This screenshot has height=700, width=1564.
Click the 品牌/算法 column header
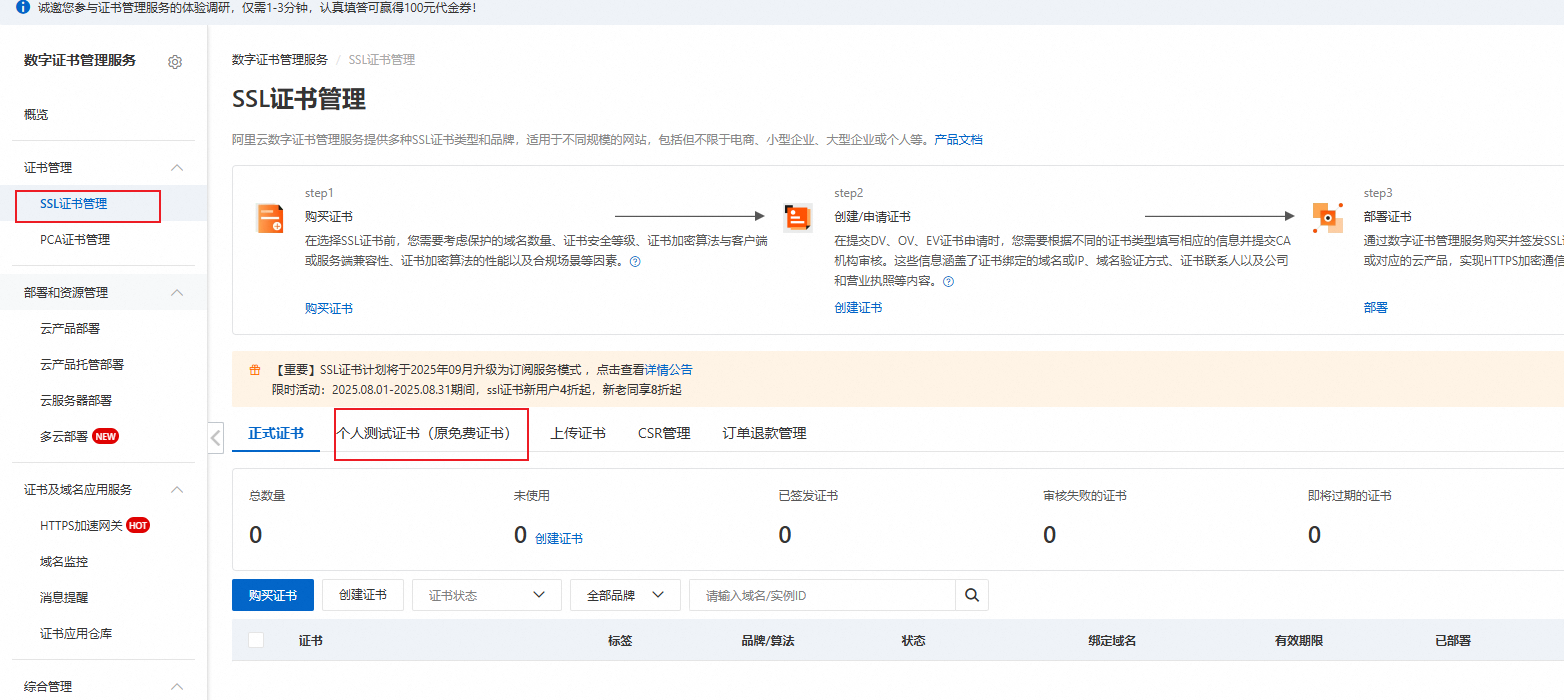768,640
